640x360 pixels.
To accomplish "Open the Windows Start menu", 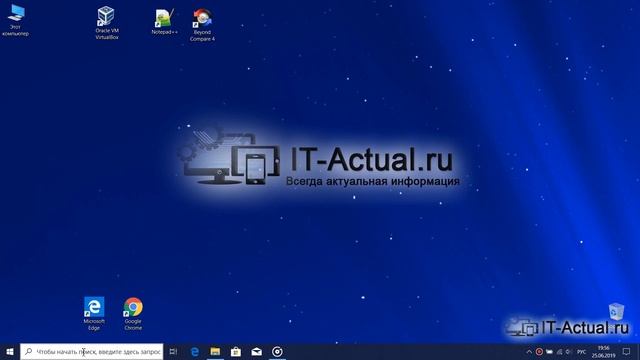I will tap(10, 351).
